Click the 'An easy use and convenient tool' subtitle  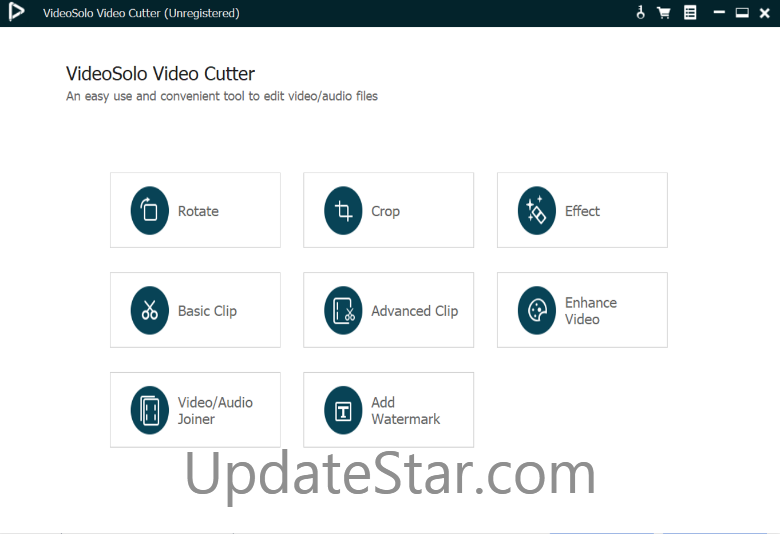click(x=222, y=96)
